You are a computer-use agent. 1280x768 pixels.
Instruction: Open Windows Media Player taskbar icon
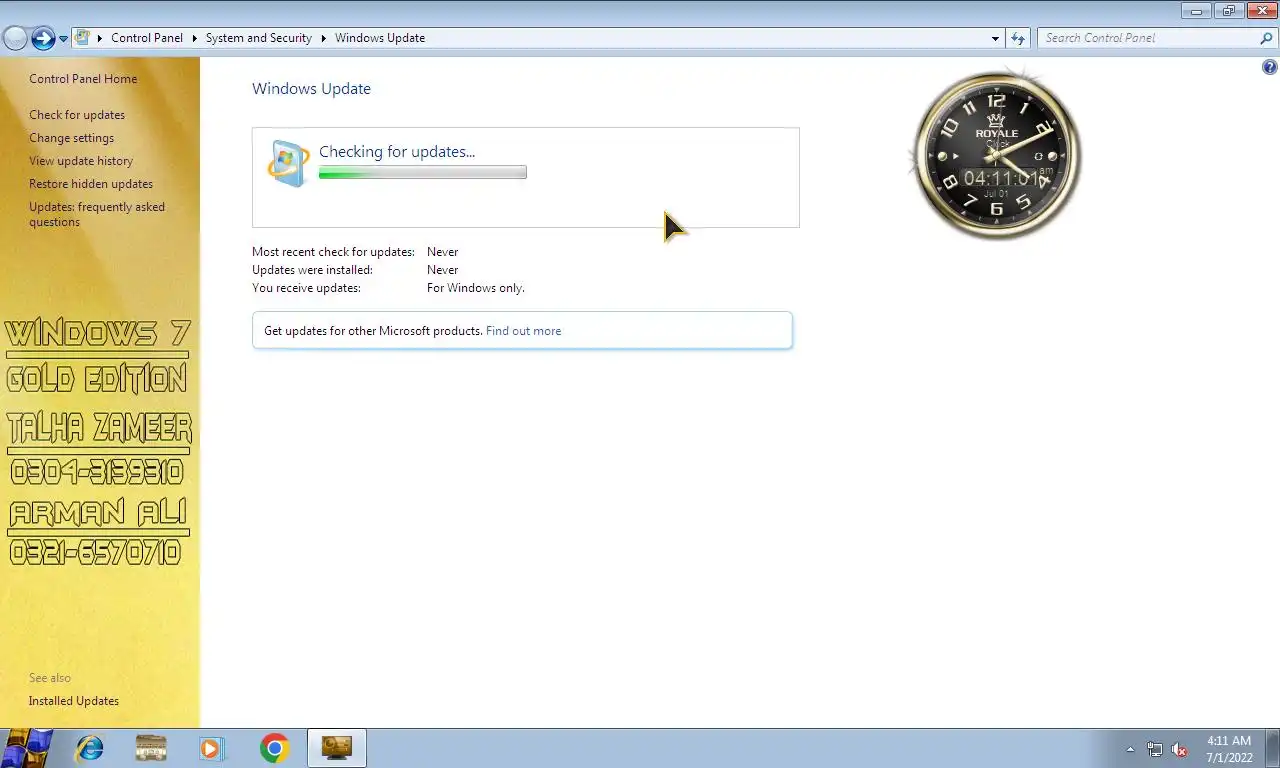coord(212,748)
